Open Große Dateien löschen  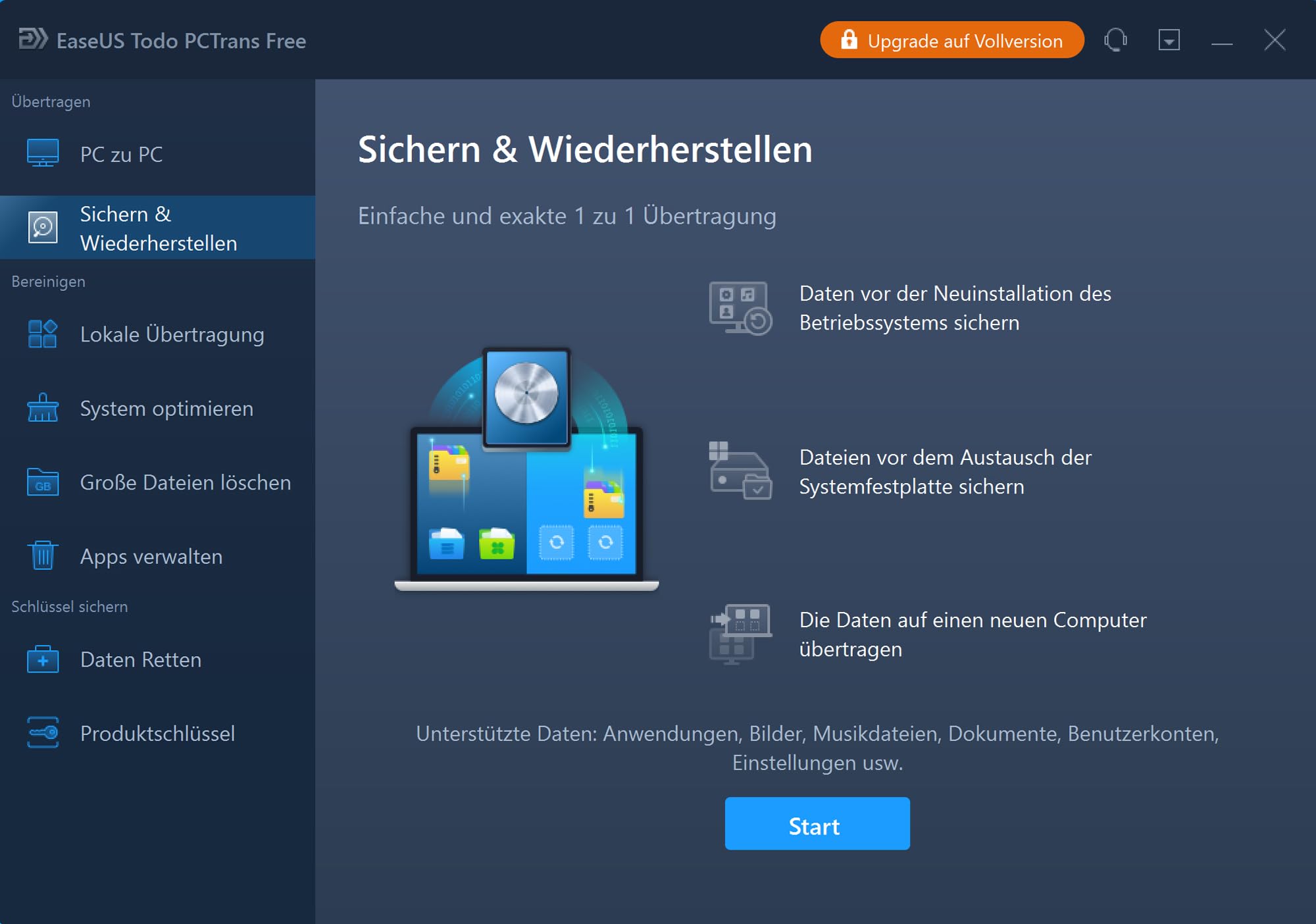158,482
